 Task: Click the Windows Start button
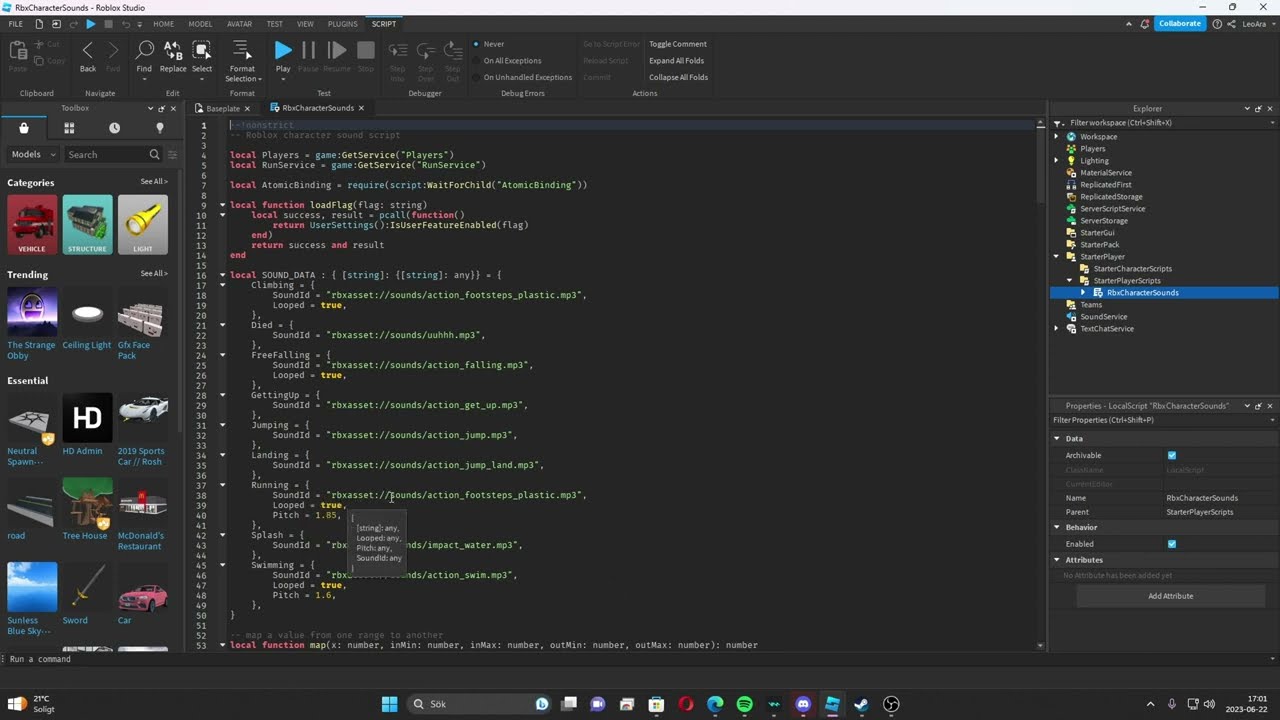tap(389, 704)
